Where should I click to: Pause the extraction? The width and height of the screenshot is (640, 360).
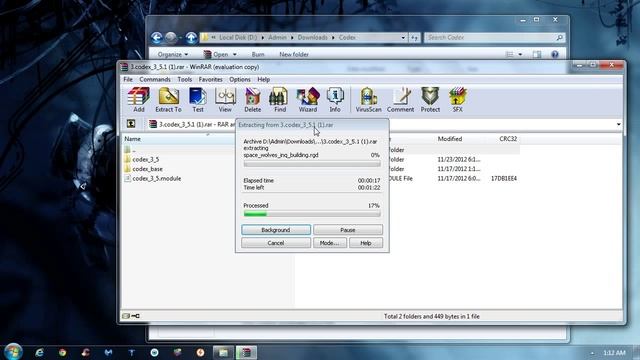tap(348, 230)
